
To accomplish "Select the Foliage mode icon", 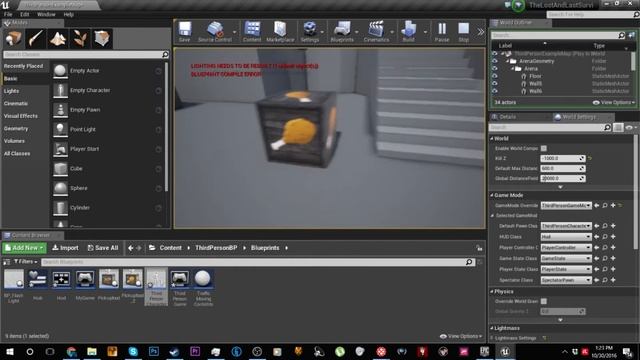I will [80, 38].
